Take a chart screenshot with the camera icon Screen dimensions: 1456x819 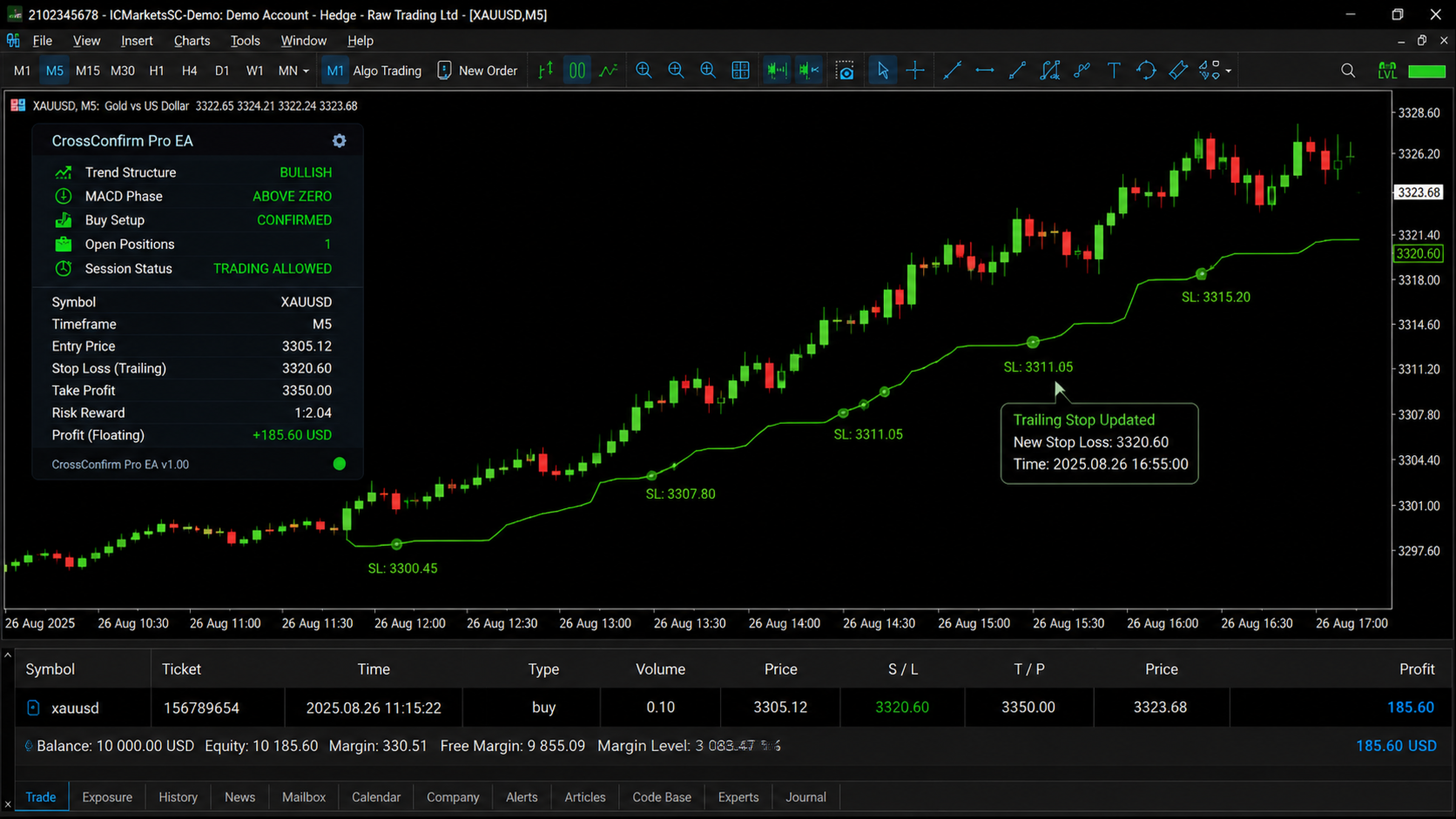tap(845, 70)
